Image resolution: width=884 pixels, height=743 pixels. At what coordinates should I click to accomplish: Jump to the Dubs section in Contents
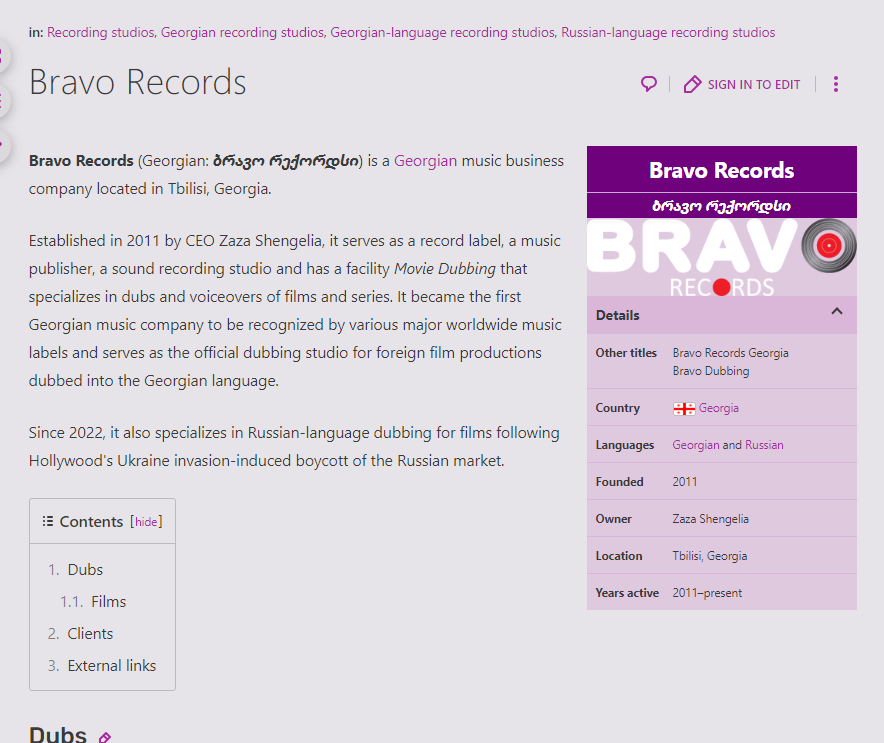(85, 569)
